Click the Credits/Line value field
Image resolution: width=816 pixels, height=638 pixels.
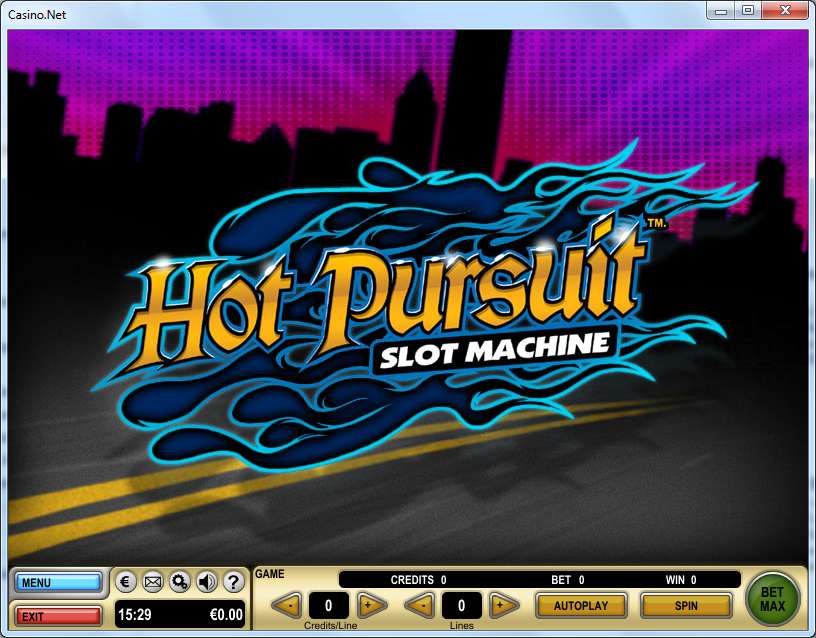pyautogui.click(x=328, y=606)
